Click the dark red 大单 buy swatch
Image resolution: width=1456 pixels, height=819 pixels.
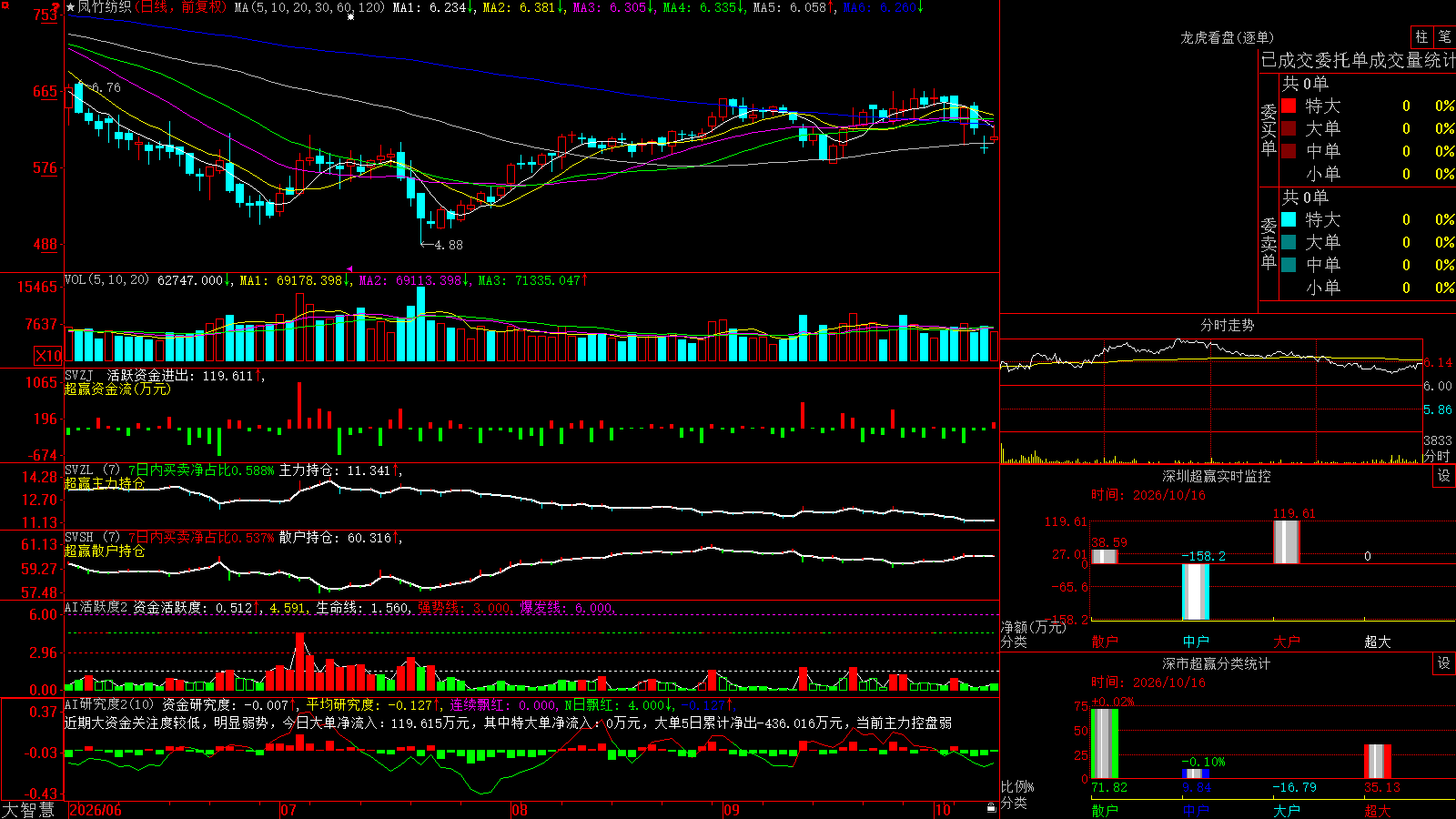(1289, 128)
